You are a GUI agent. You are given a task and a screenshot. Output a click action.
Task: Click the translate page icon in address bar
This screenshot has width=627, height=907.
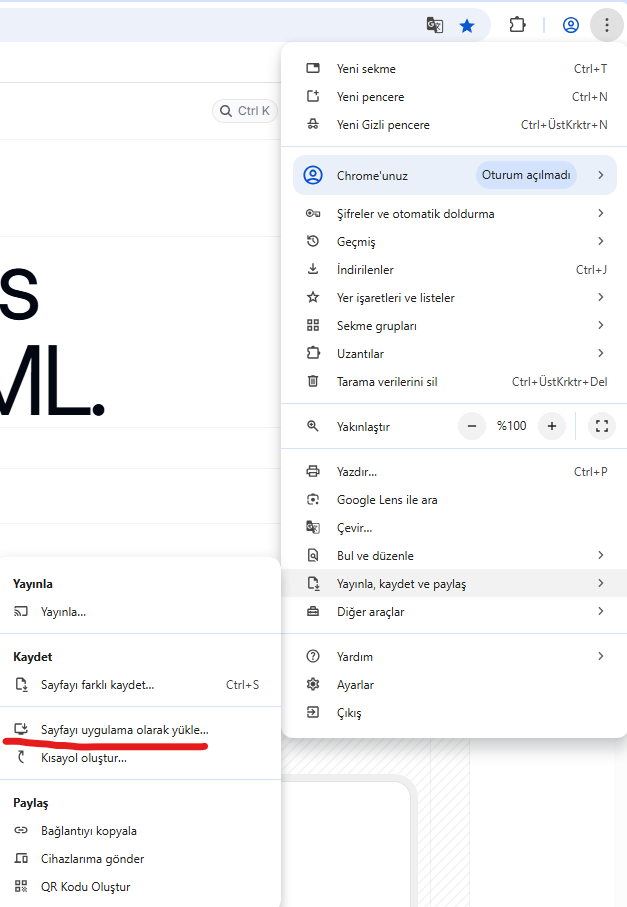(434, 25)
